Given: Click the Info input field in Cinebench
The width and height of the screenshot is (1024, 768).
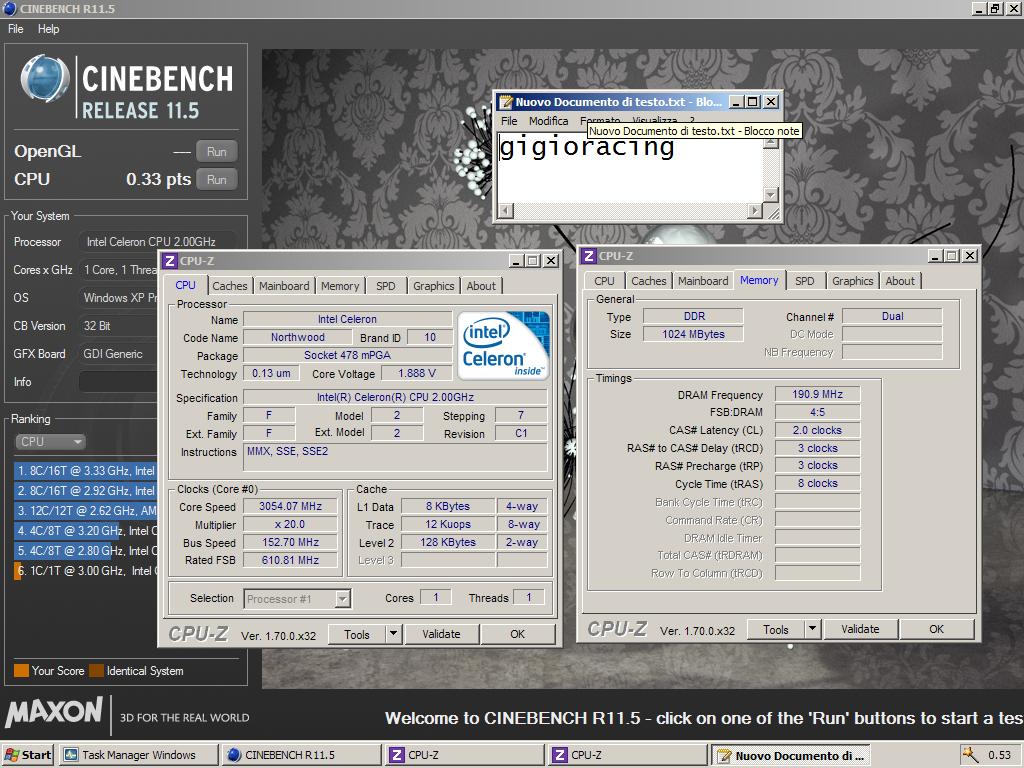Looking at the screenshot, I should coord(118,382).
